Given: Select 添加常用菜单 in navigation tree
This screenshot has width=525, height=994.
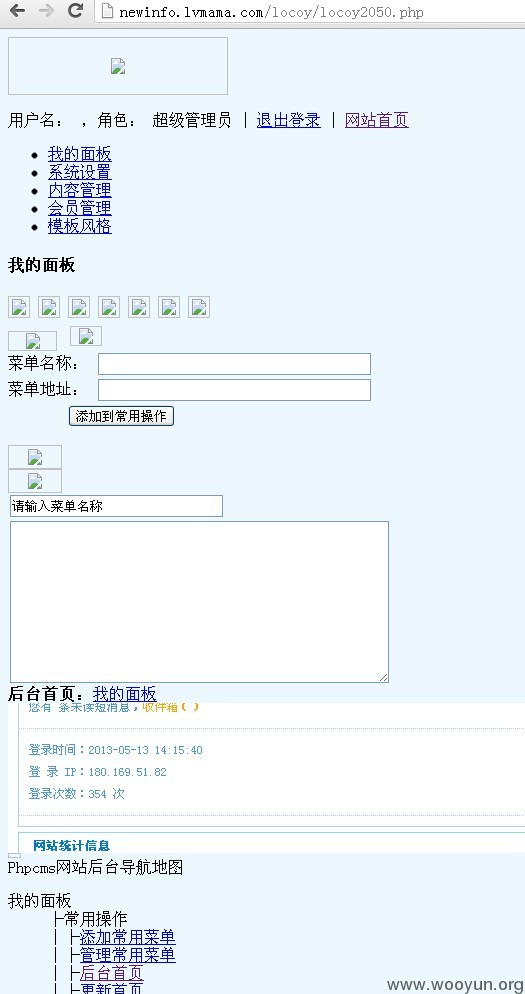Looking at the screenshot, I should [127, 936].
